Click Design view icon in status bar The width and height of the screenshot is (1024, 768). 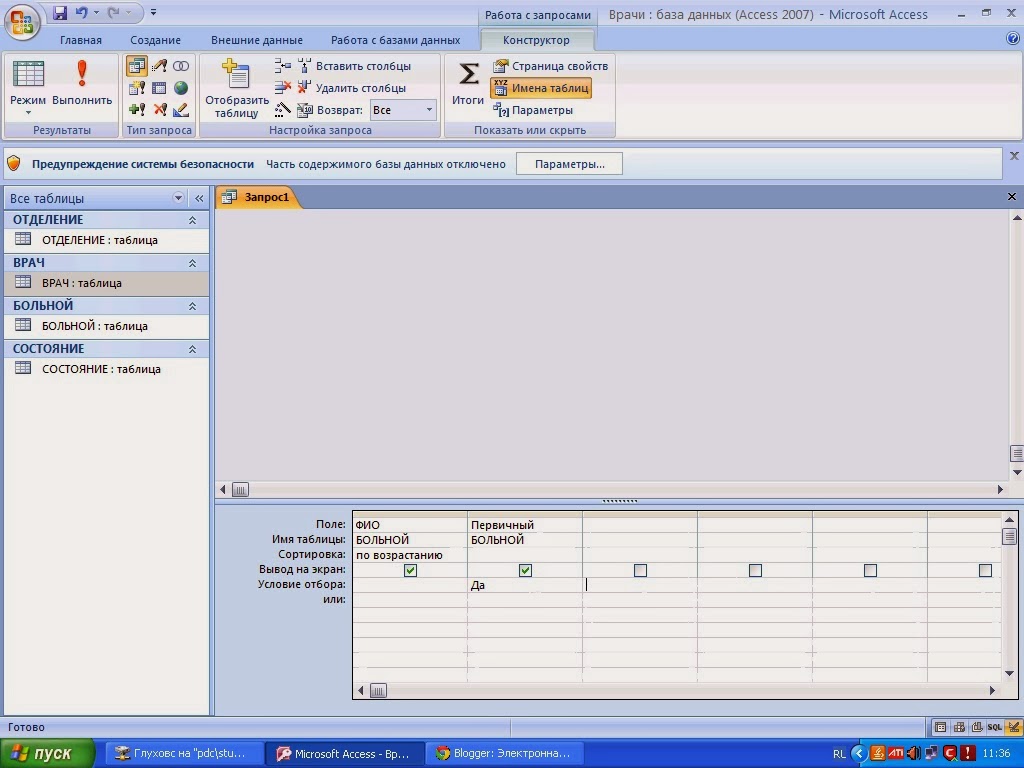pyautogui.click(x=1013, y=727)
